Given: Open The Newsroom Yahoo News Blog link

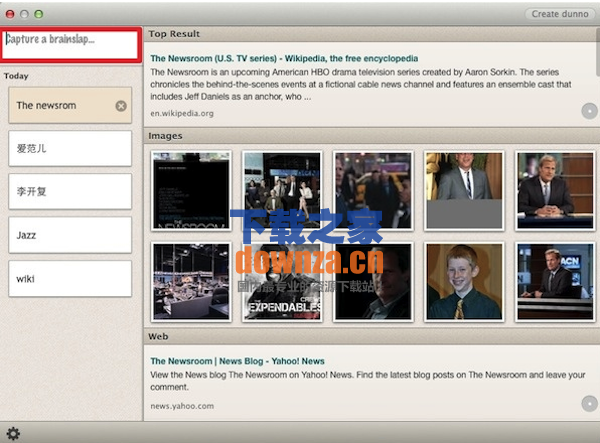Looking at the screenshot, I should pos(237,361).
